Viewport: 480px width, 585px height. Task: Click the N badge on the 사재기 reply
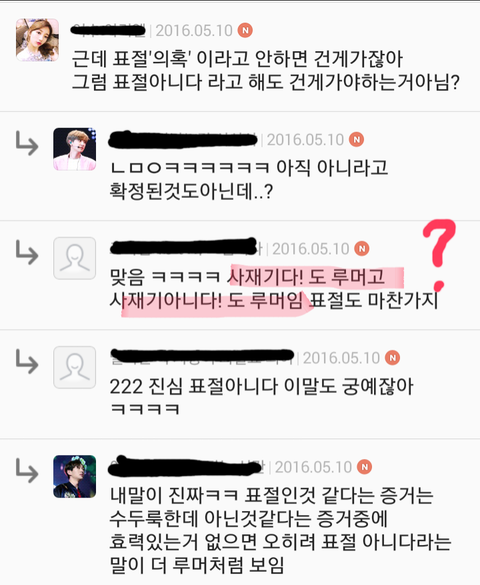tap(362, 248)
